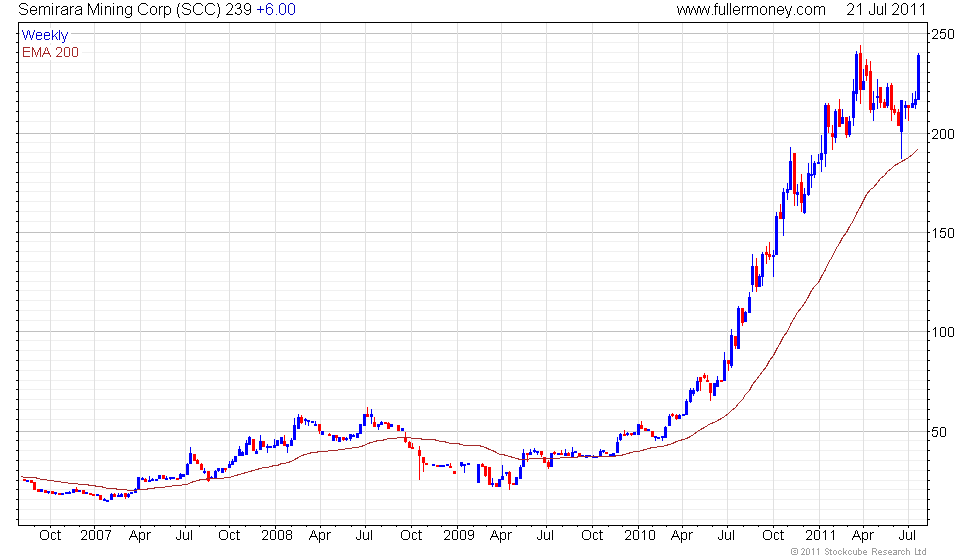The width and height of the screenshot is (980, 560).
Task: Click the latest tall blue weekly candle
Action: (918, 76)
